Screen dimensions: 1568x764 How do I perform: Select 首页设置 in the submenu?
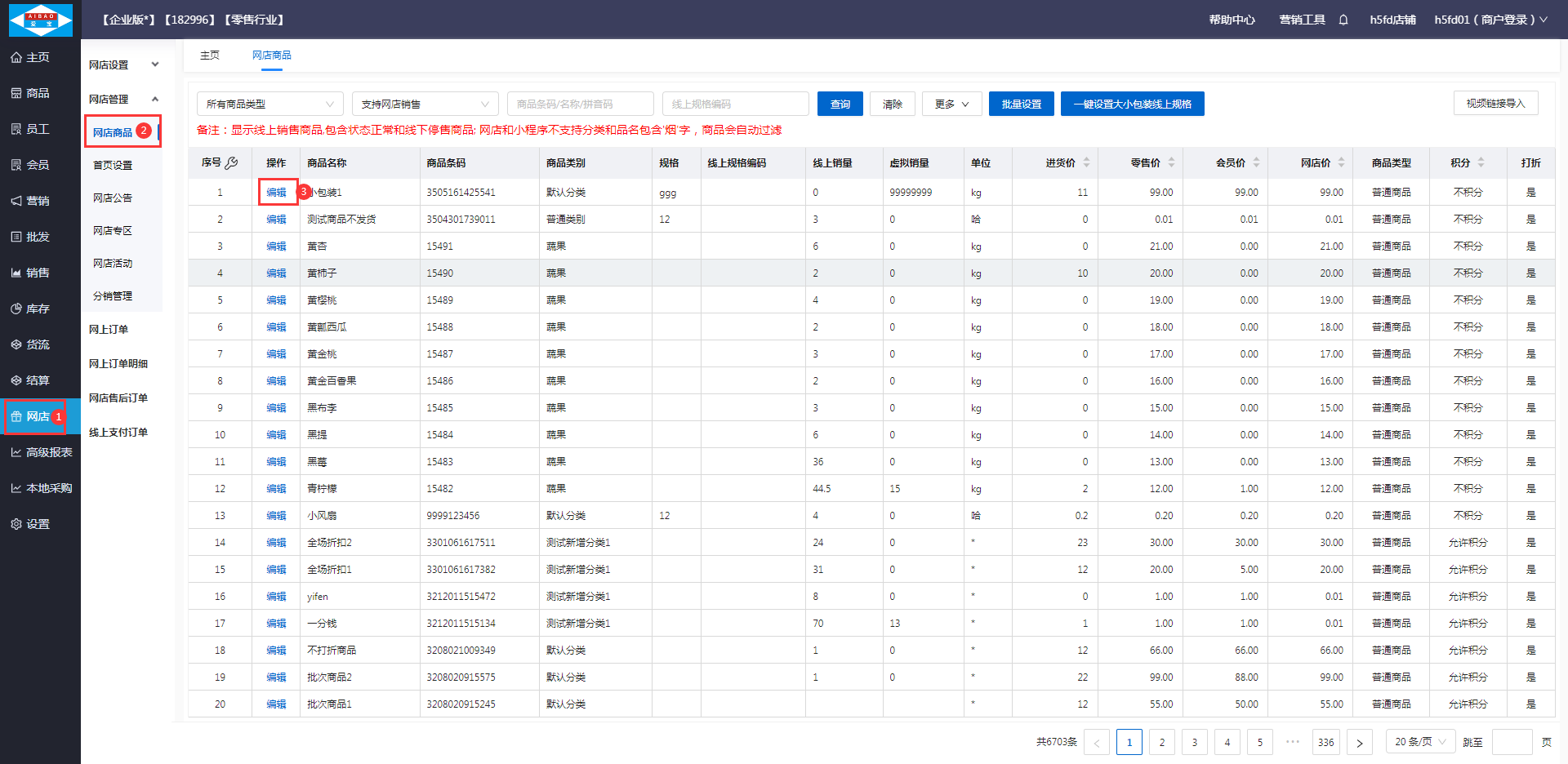click(113, 165)
